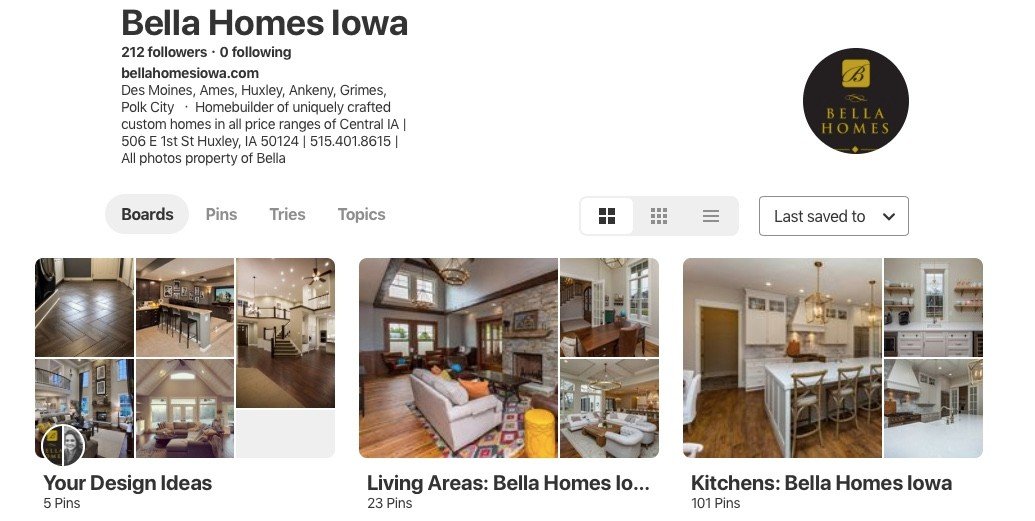Viewport: 1035px width, 521px height.
Task: Click the herringbone floor thumbnail
Action: pos(84,307)
